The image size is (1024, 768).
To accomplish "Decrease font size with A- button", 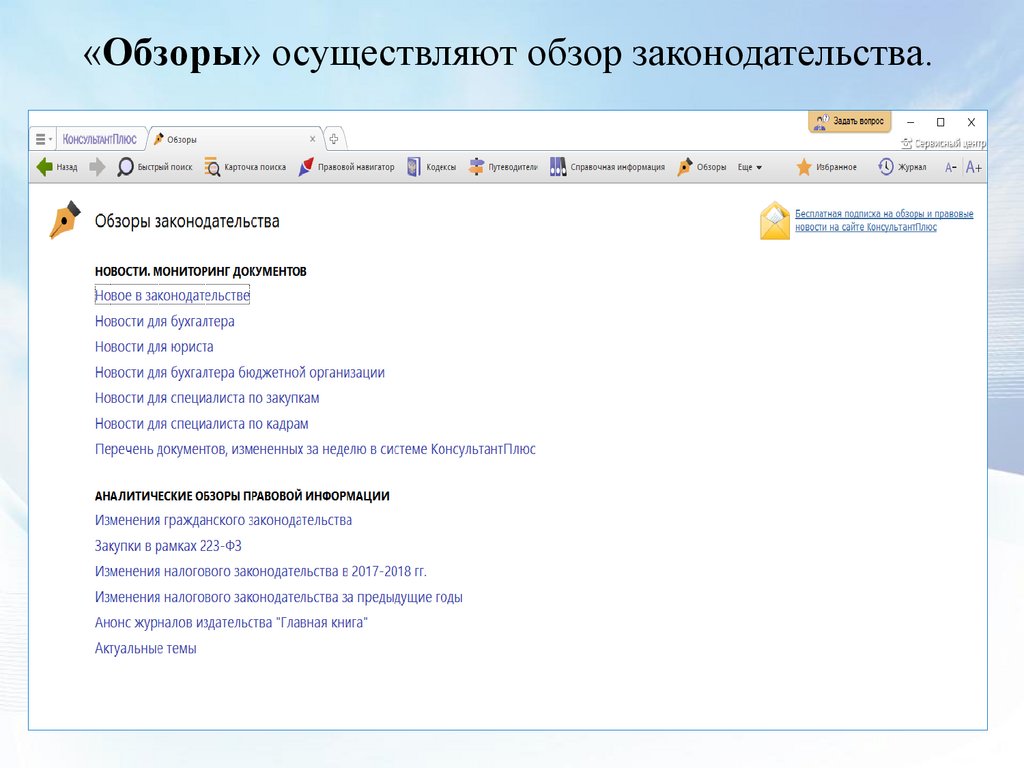I will [x=951, y=168].
